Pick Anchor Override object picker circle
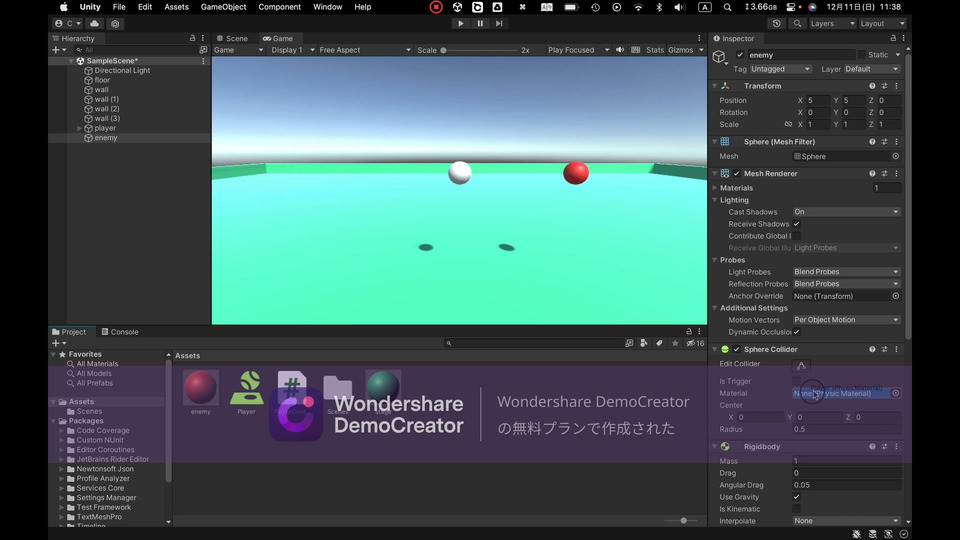Screen dimensions: 960x540 click(x=896, y=296)
